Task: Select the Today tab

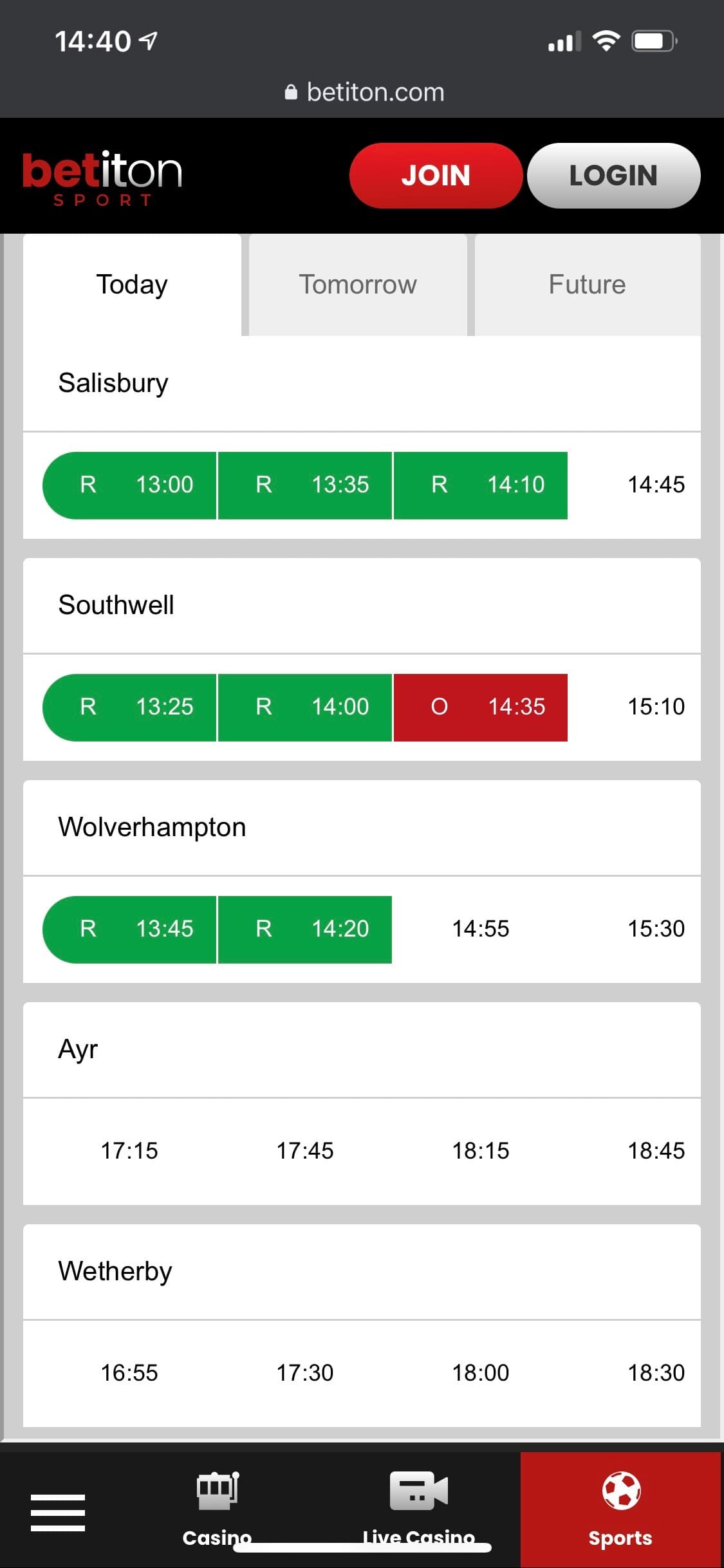Action: (x=132, y=285)
